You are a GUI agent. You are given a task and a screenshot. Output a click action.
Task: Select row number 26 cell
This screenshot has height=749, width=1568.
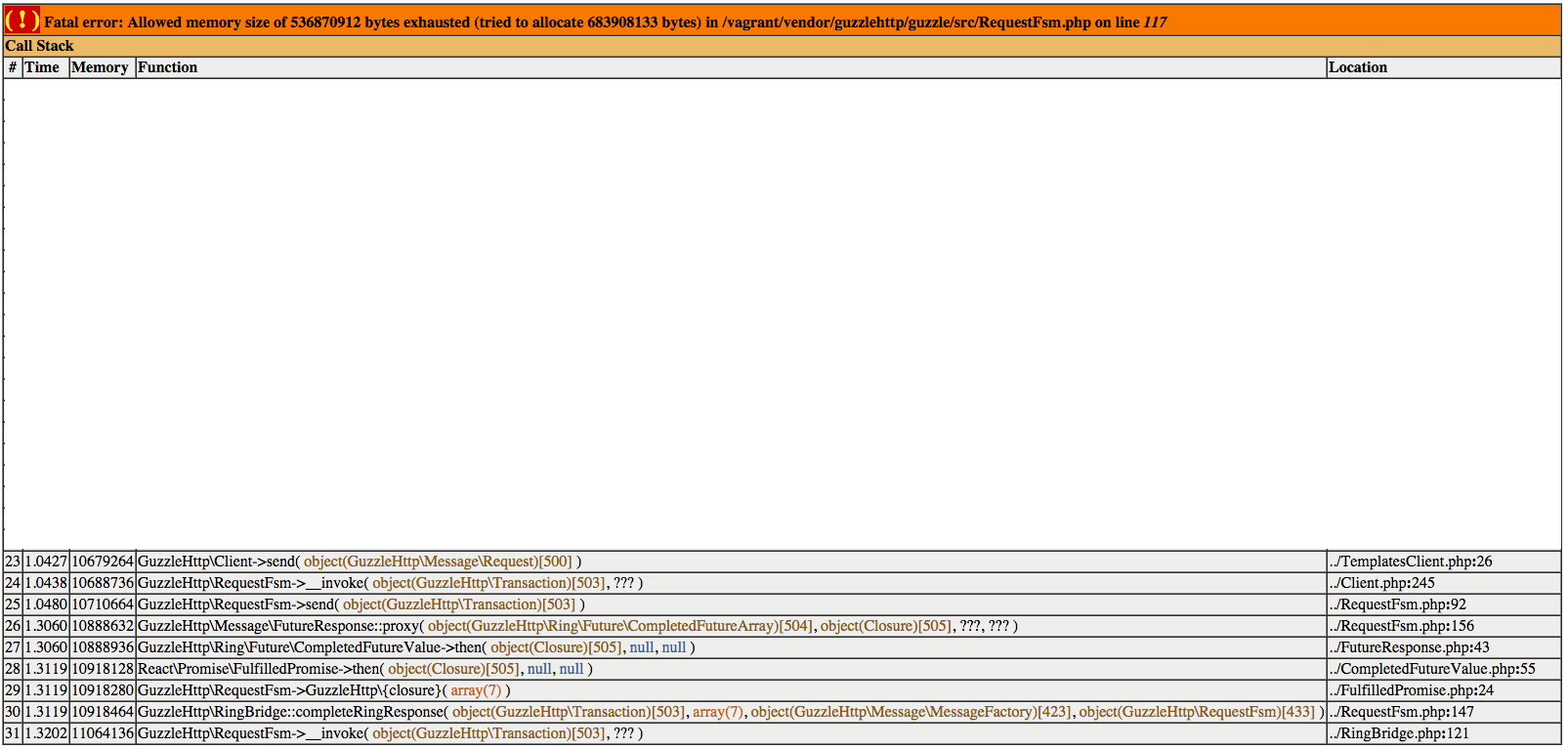tap(13, 626)
